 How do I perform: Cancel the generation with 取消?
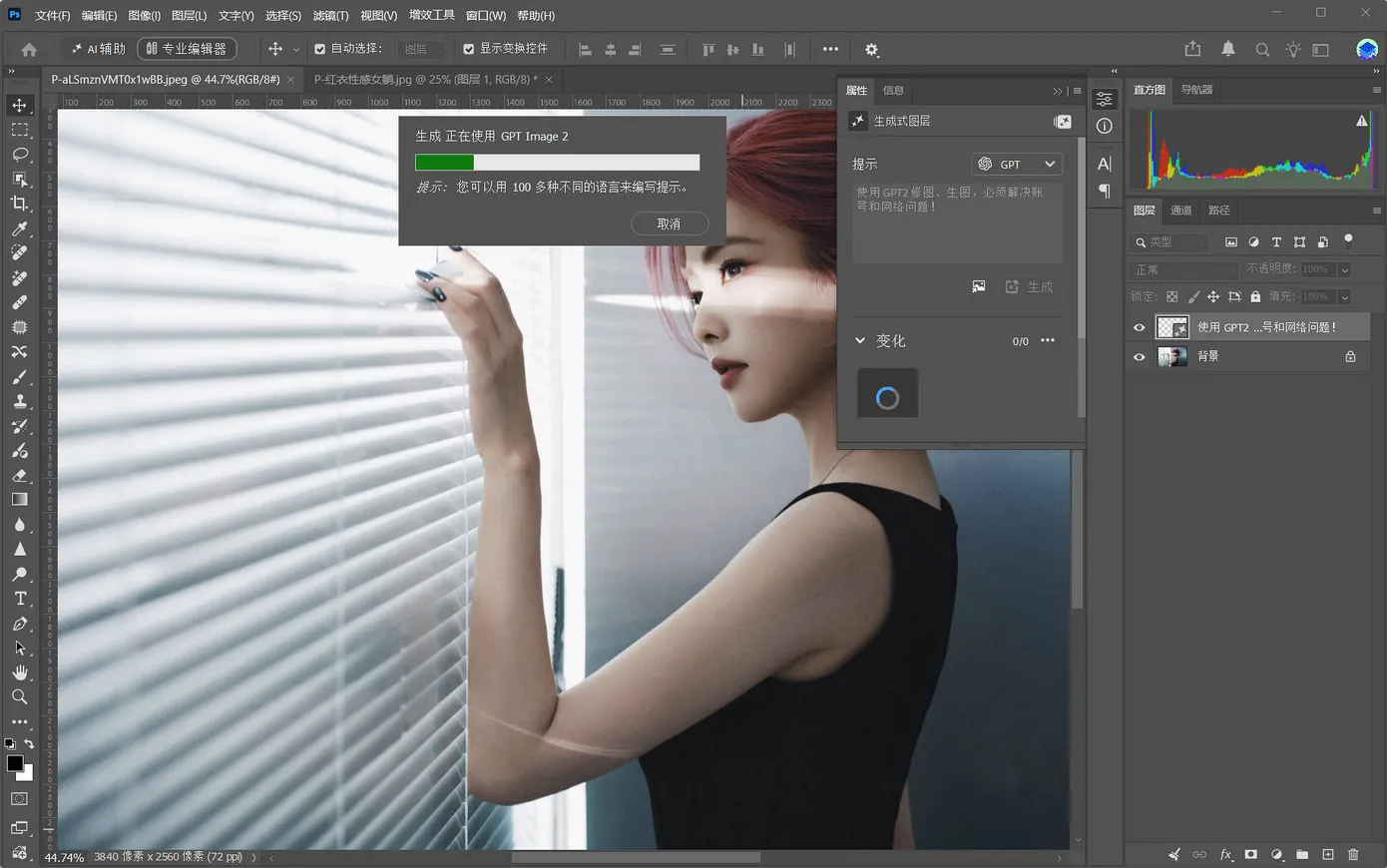pos(670,223)
